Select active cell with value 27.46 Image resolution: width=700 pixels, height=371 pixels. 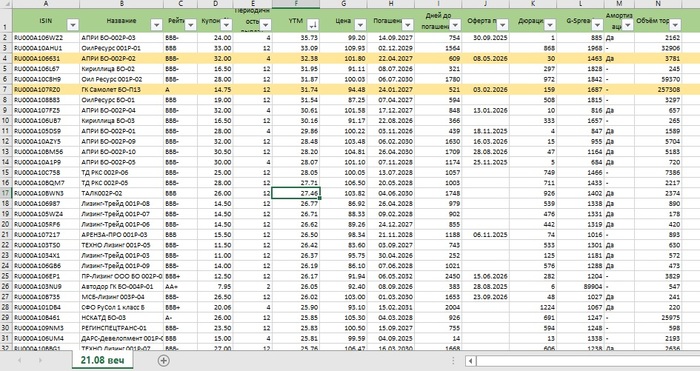pyautogui.click(x=296, y=193)
